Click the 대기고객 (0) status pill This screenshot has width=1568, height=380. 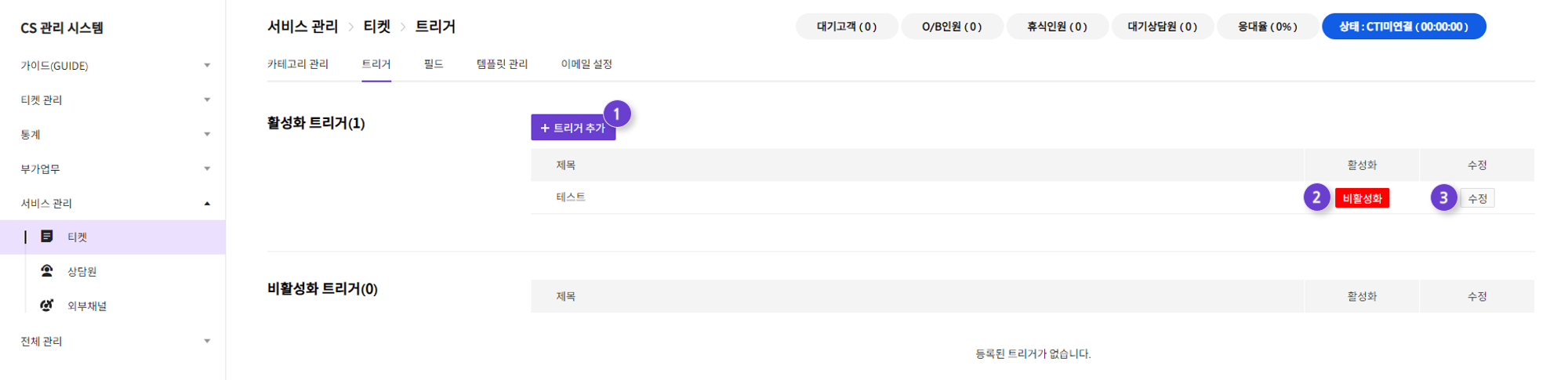(x=847, y=26)
